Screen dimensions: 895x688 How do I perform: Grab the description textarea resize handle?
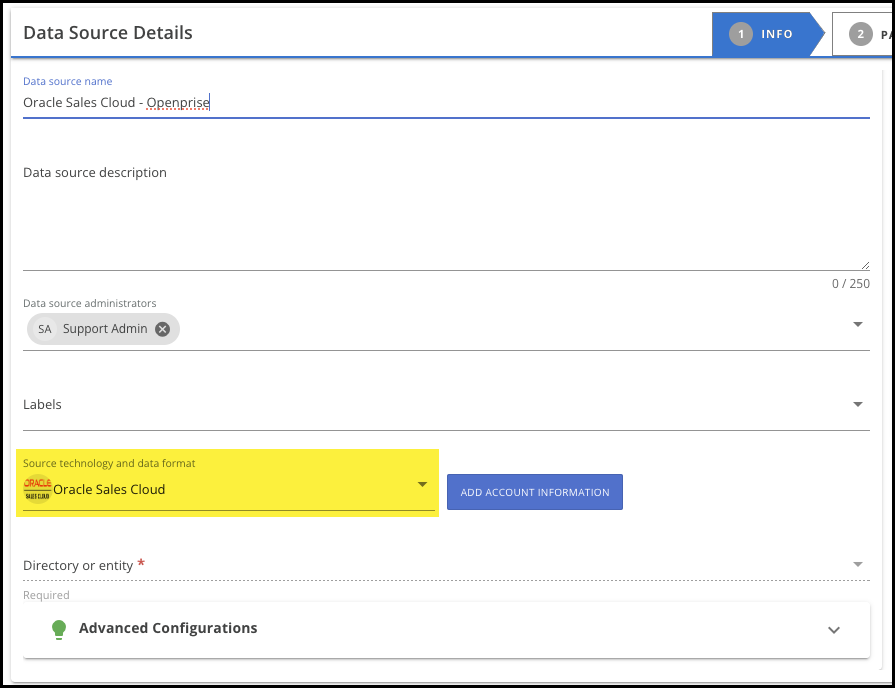tap(865, 265)
